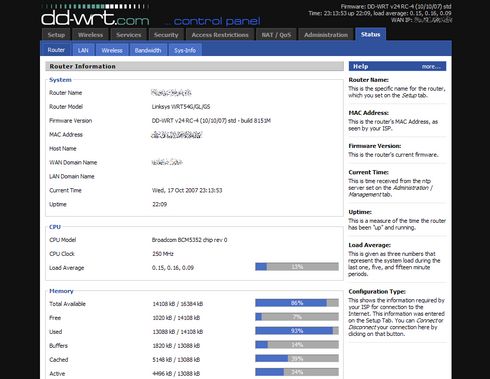
Task: Click the 13088 kB / 14108 kB value
Action: (178, 332)
